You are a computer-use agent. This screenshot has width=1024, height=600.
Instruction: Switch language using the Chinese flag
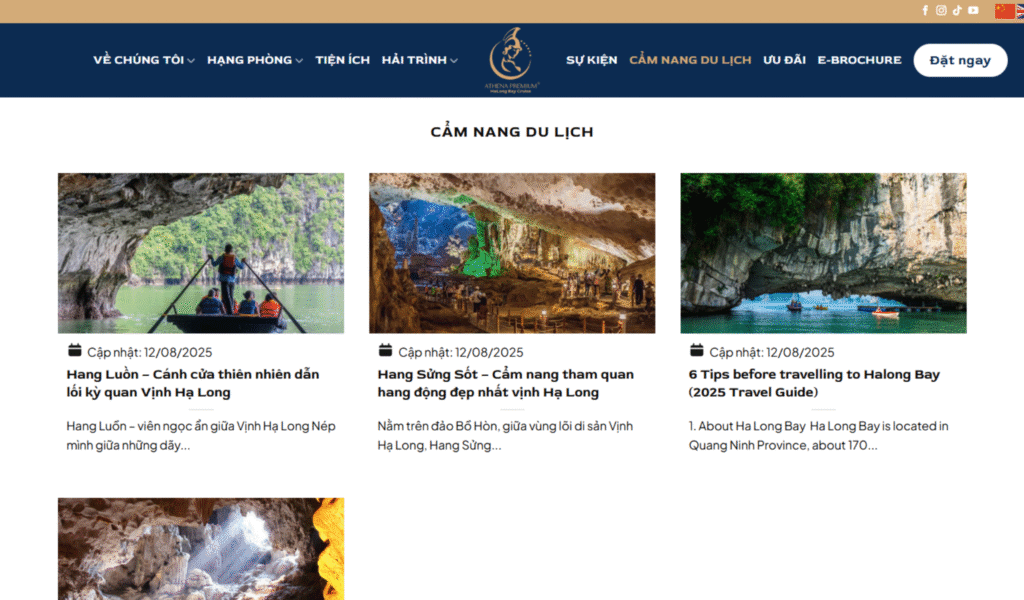(1004, 11)
